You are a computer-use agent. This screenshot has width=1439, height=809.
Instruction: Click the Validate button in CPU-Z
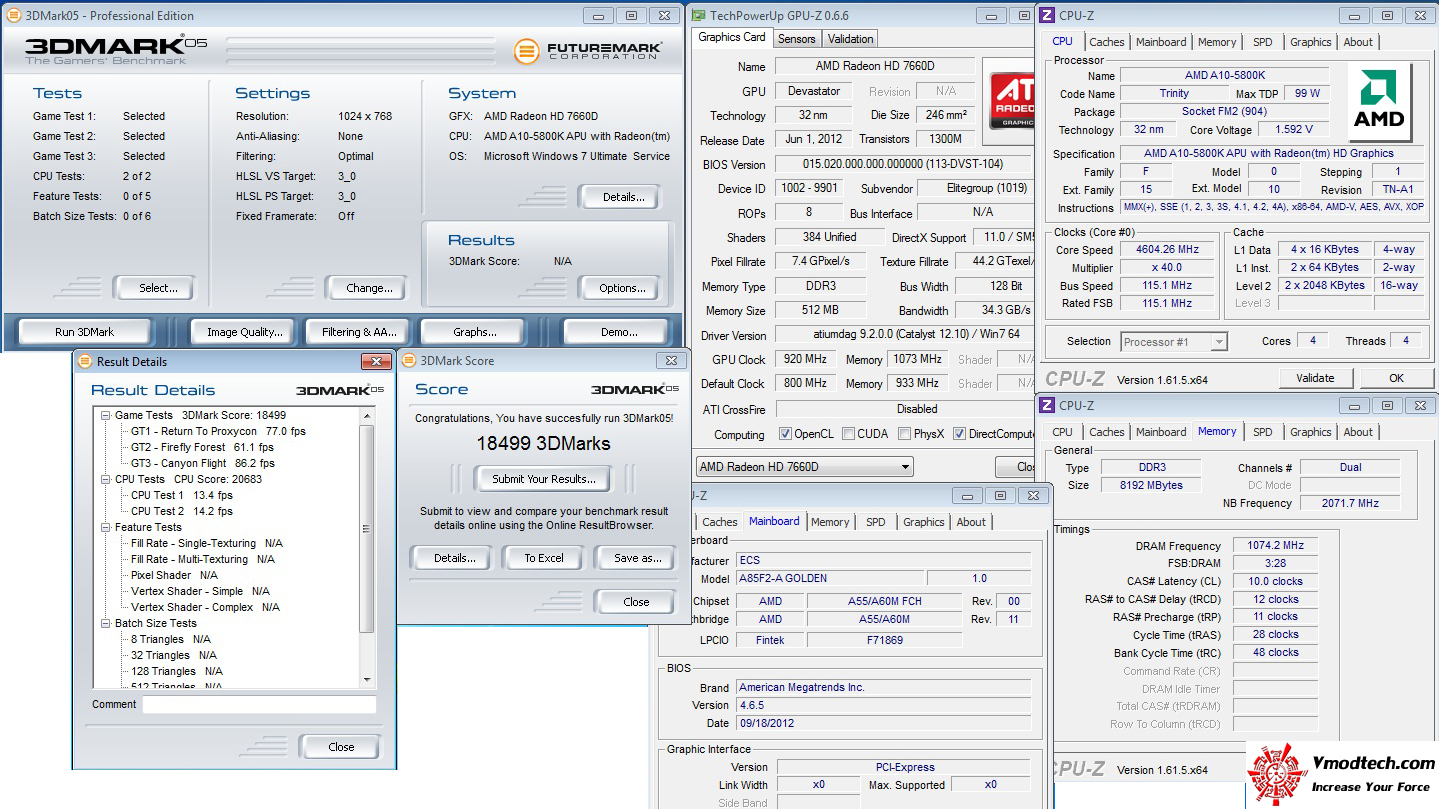(x=1315, y=378)
